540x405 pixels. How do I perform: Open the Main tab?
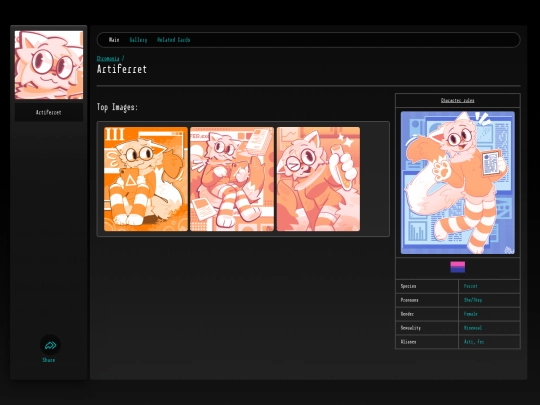pyautogui.click(x=114, y=40)
